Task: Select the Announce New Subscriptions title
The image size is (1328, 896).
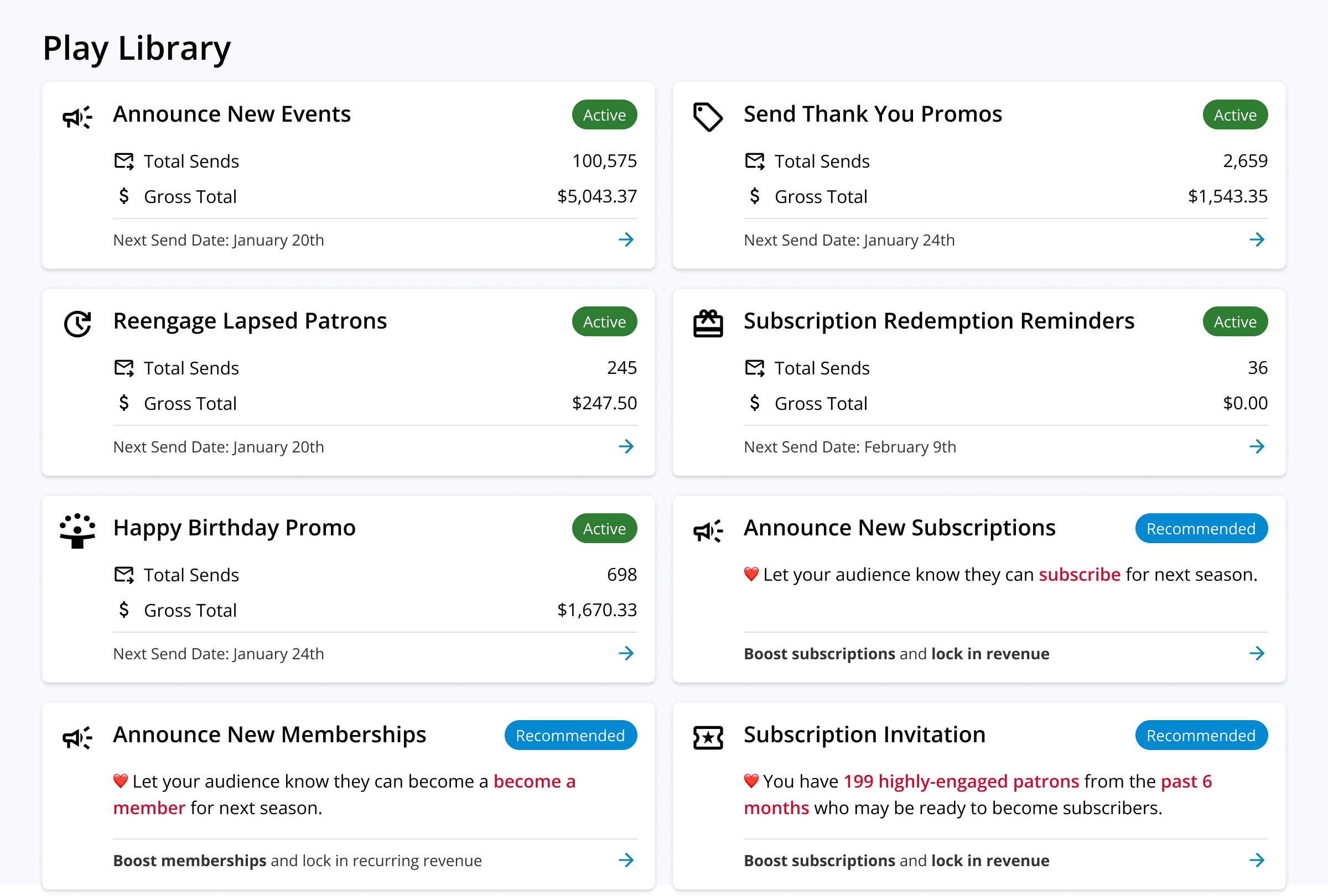Action: [899, 528]
